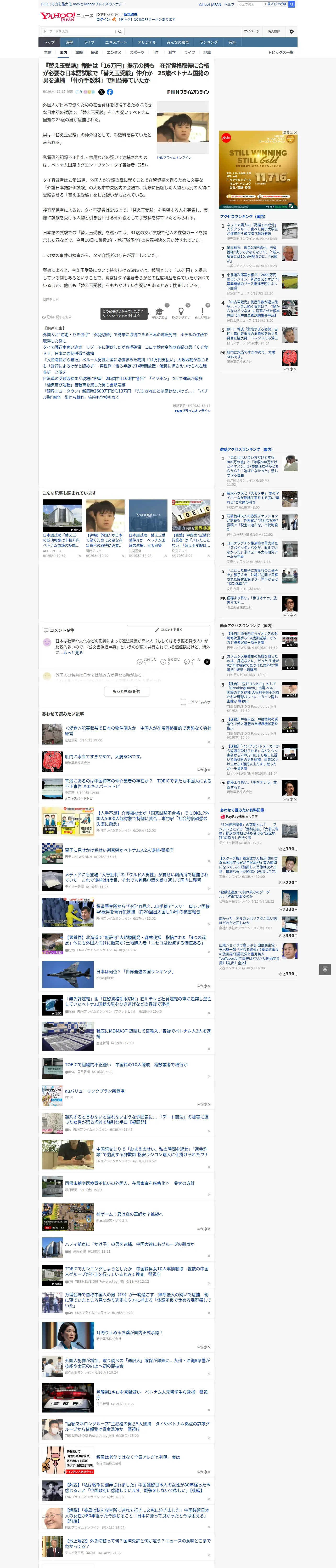Close the AirAsia STILL WINNING advertisement
The height and width of the screenshot is (1568, 336).
pos(295,133)
